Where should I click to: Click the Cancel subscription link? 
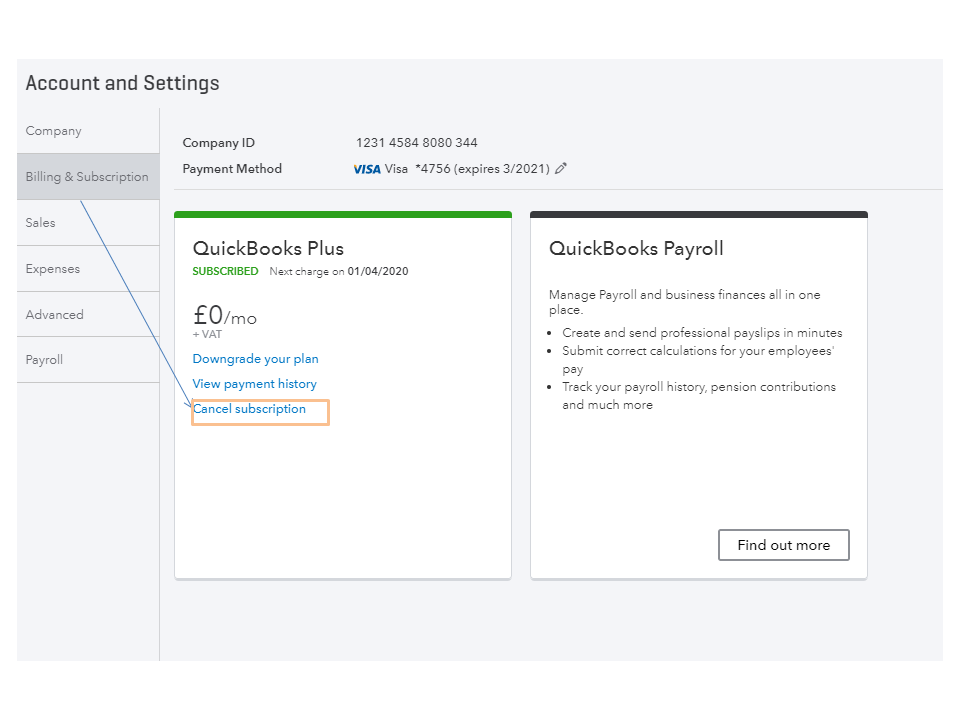coord(250,409)
